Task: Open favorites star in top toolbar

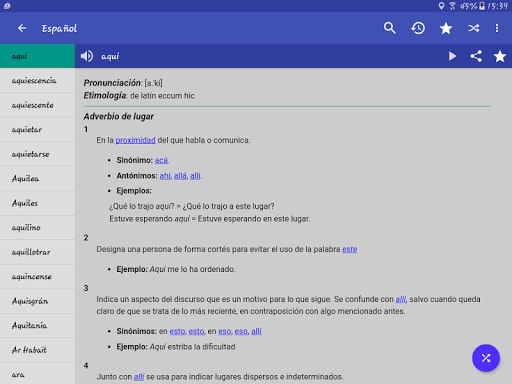Action: tap(446, 28)
